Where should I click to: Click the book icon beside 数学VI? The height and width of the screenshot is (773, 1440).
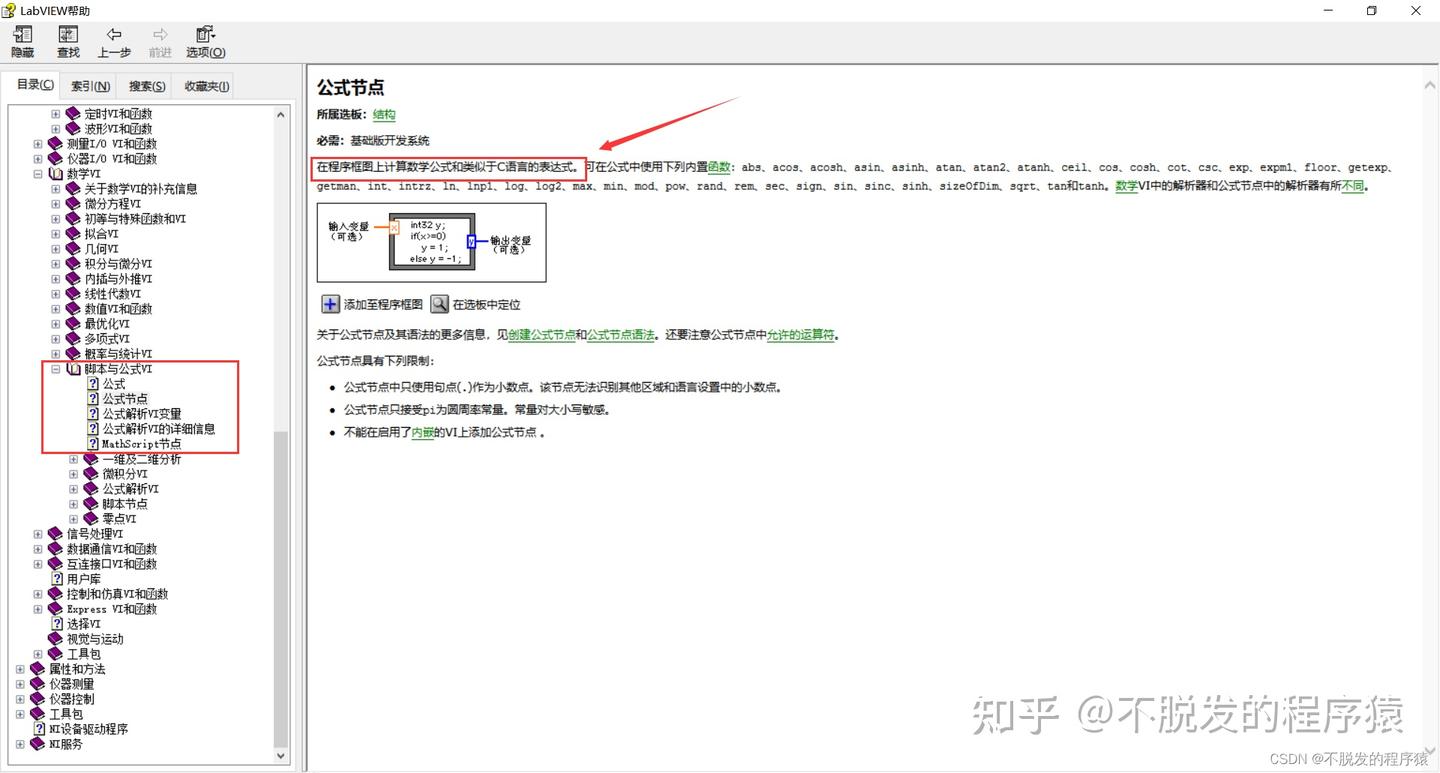pyautogui.click(x=56, y=173)
